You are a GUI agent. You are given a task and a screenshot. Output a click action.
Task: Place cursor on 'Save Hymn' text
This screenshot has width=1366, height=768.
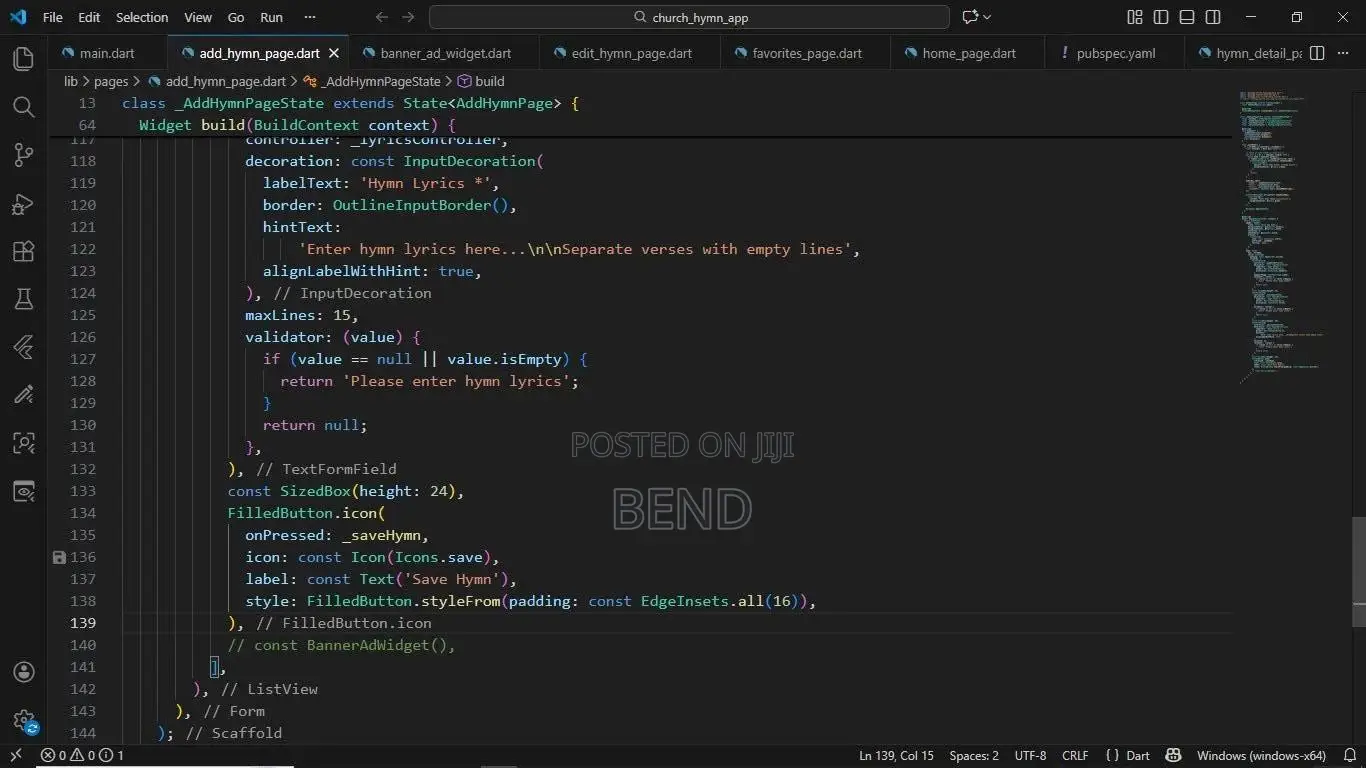point(455,579)
